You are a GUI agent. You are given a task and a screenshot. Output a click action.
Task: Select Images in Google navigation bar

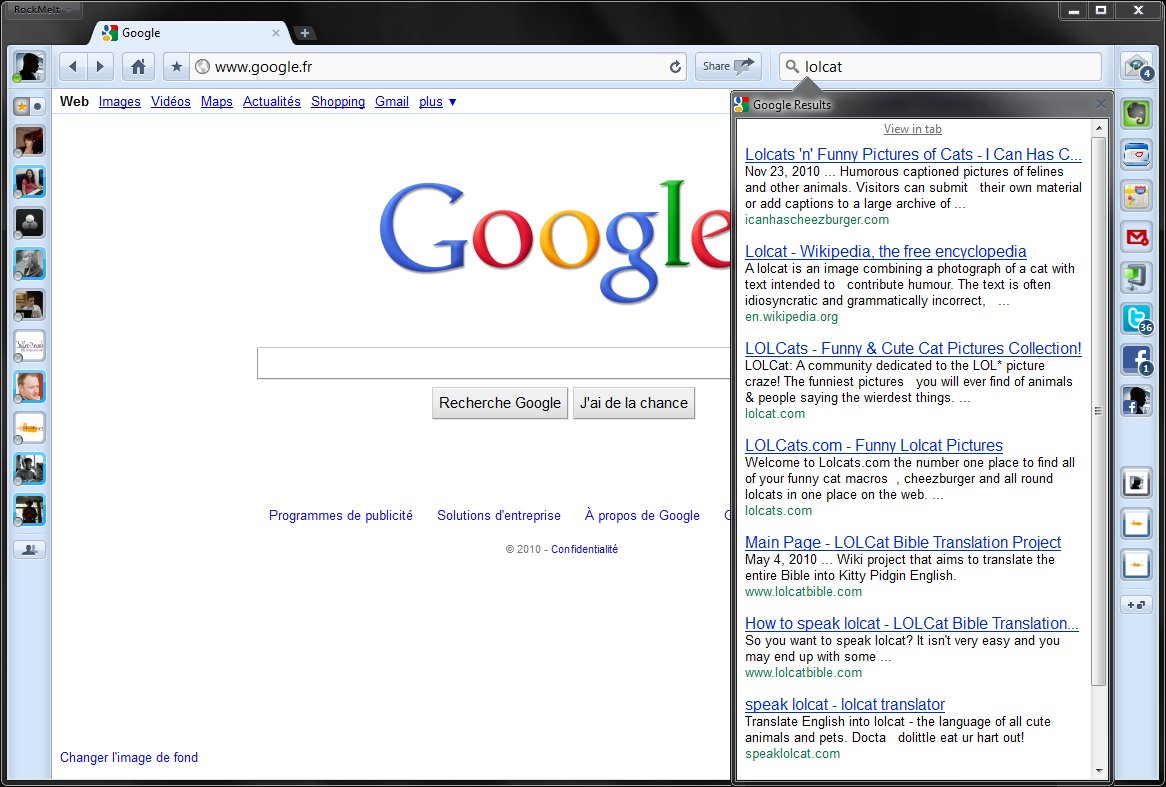pos(120,102)
